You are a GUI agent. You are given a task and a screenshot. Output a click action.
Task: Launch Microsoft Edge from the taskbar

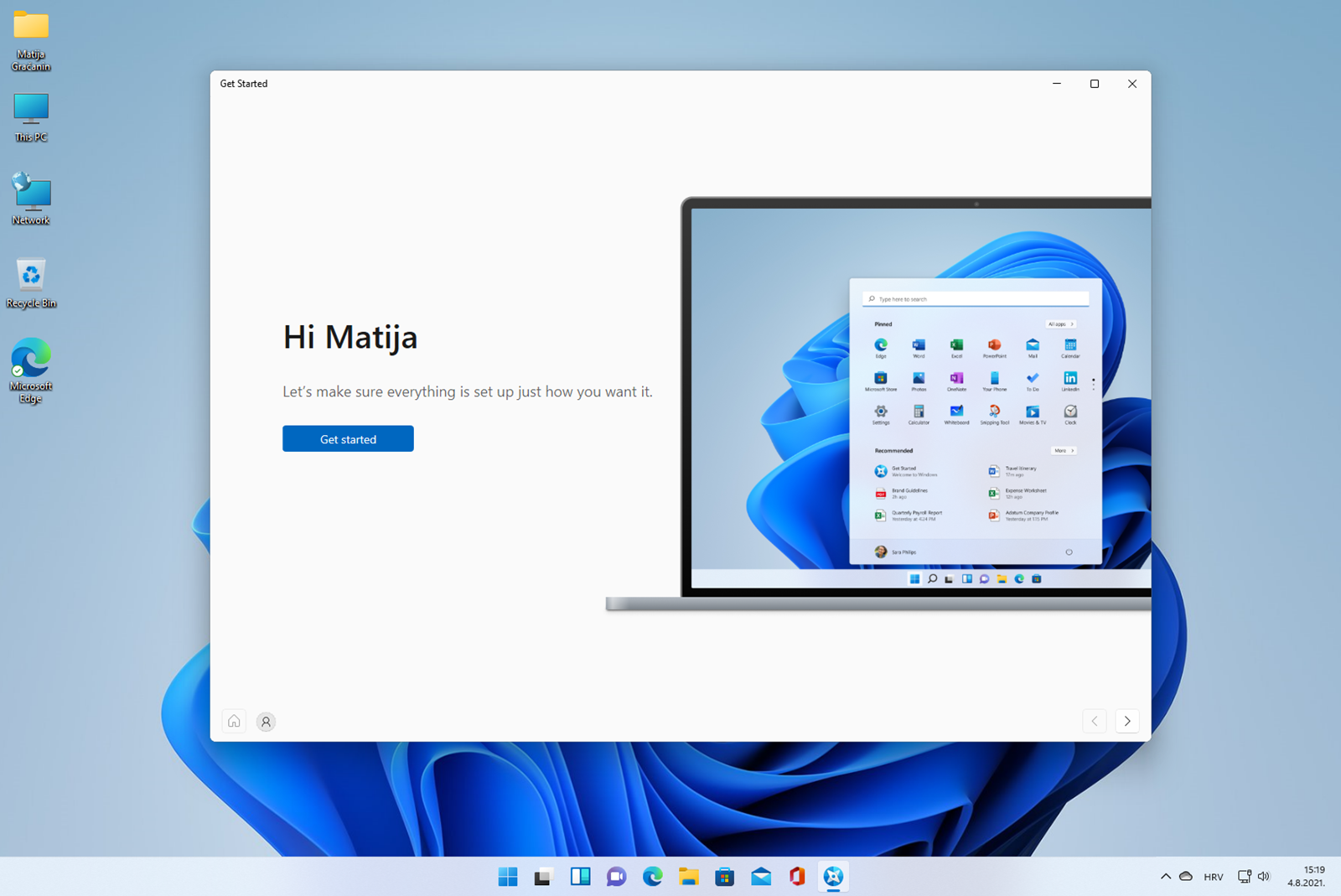pos(652,877)
